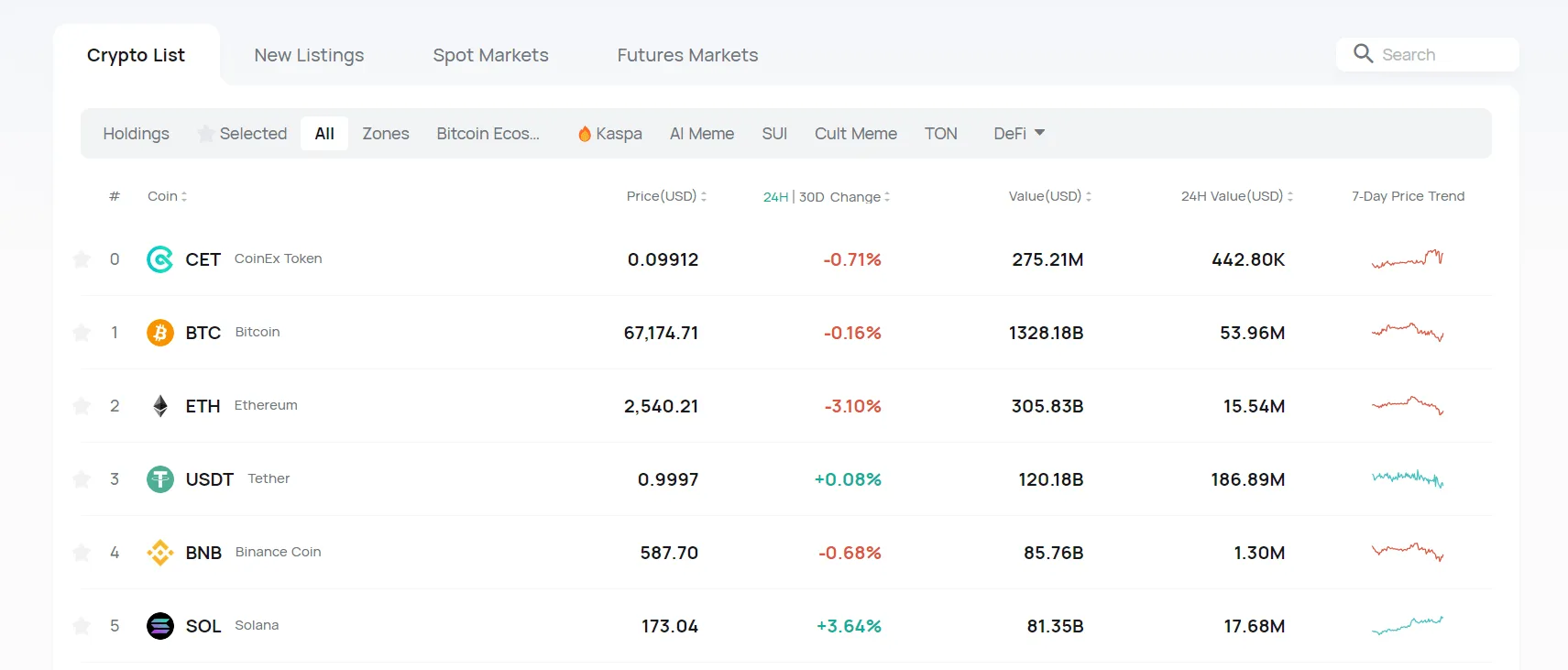
Task: Click the Tether USDT logo icon
Action: [160, 479]
